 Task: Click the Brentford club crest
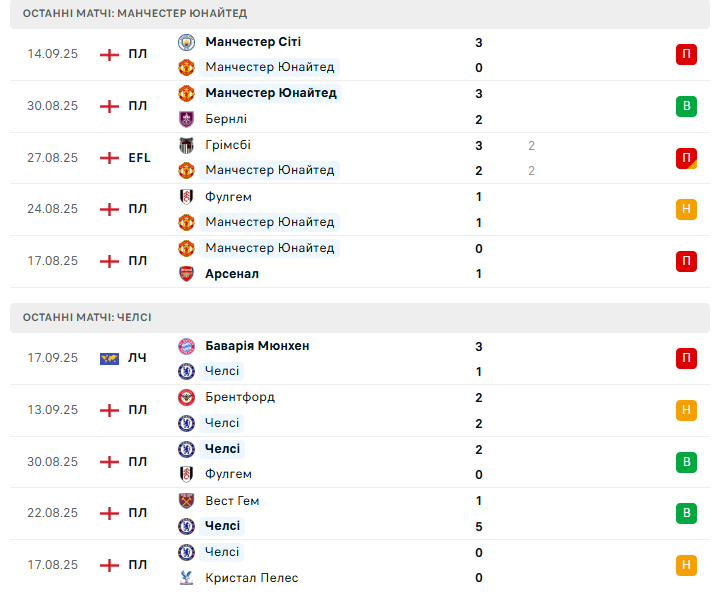186,397
